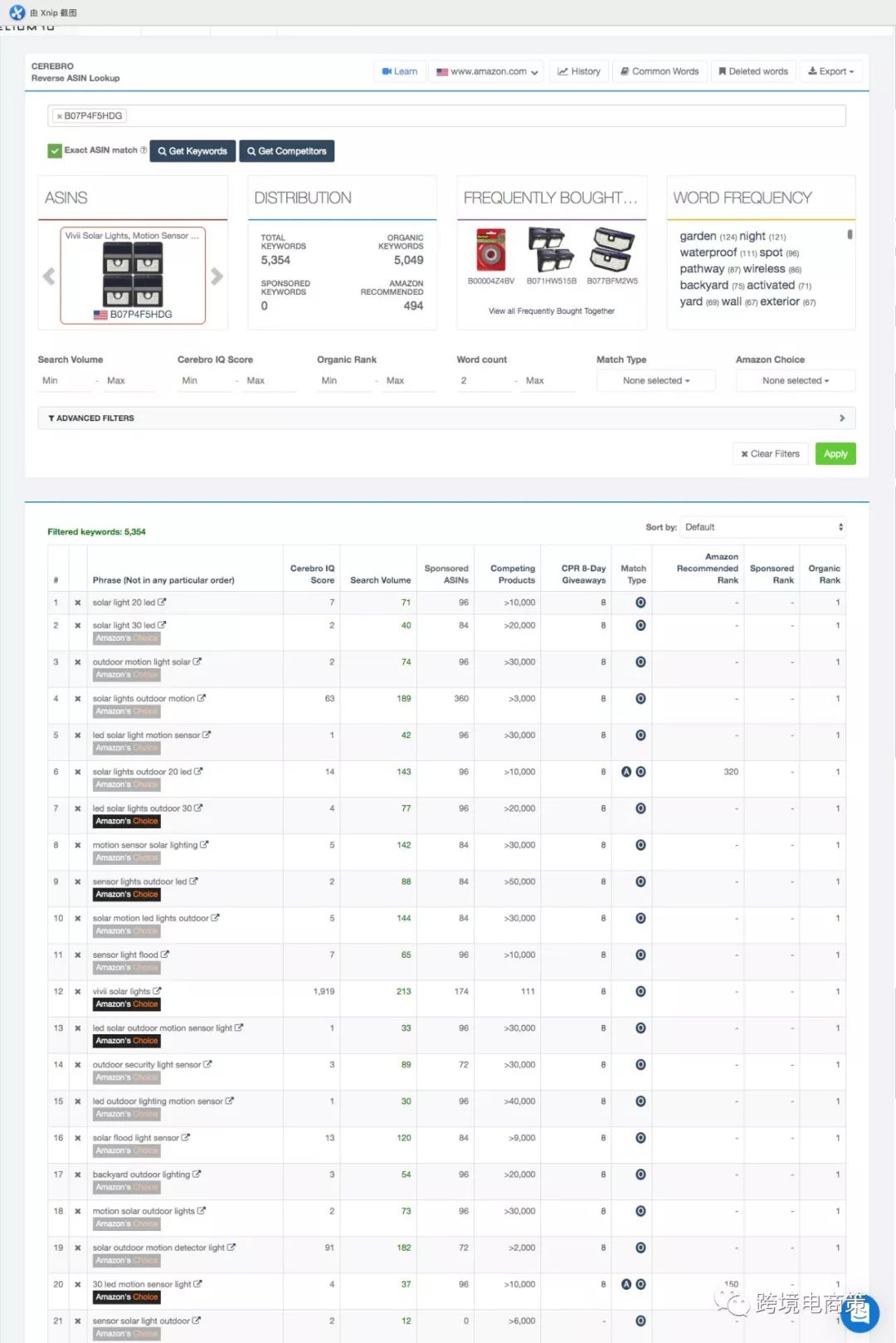896x1343 pixels.
Task: Sort by the Search Volume column header
Action: tap(380, 580)
